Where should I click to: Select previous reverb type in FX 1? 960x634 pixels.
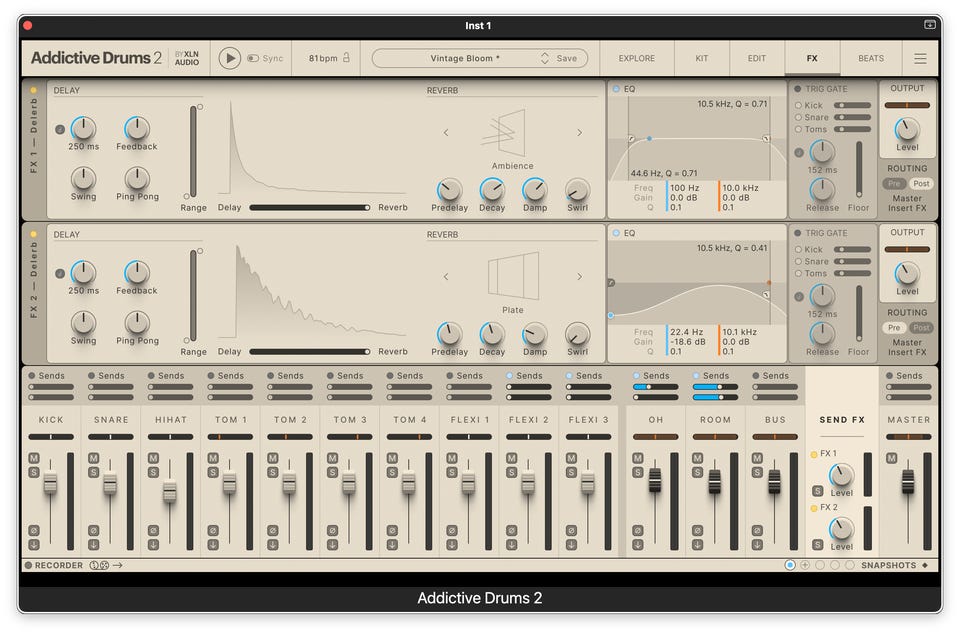coord(446,132)
